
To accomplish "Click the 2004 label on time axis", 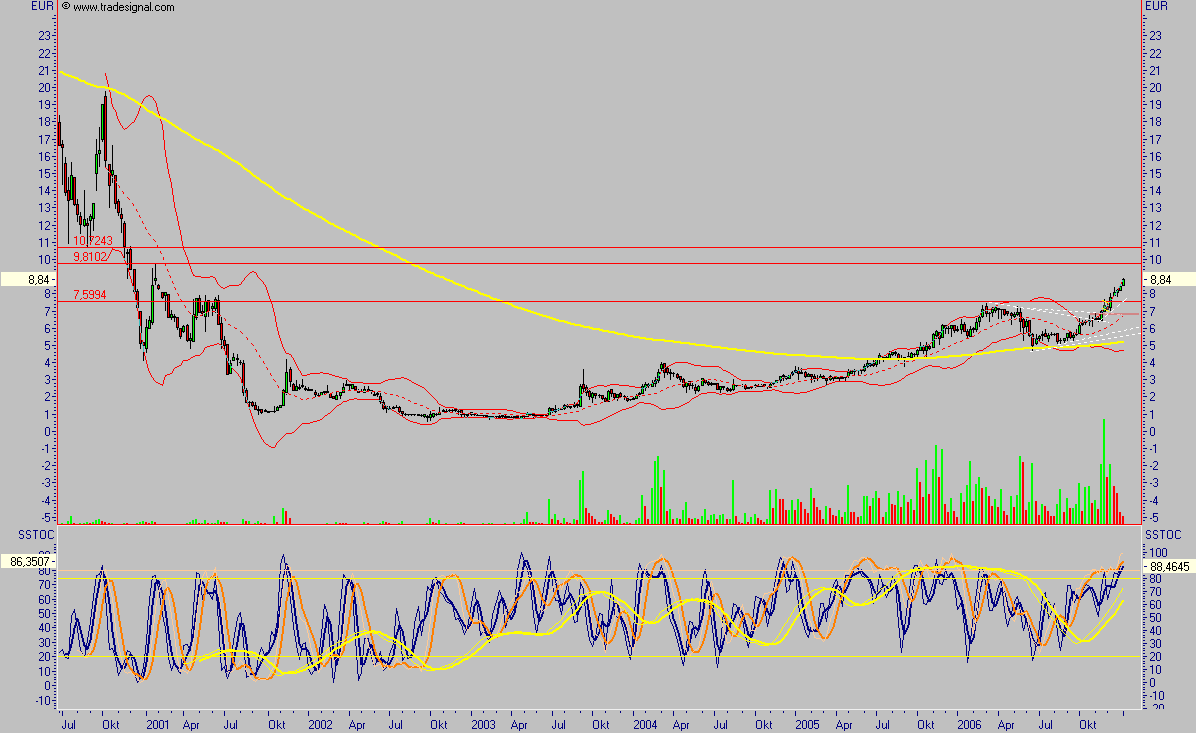I will pos(644,722).
